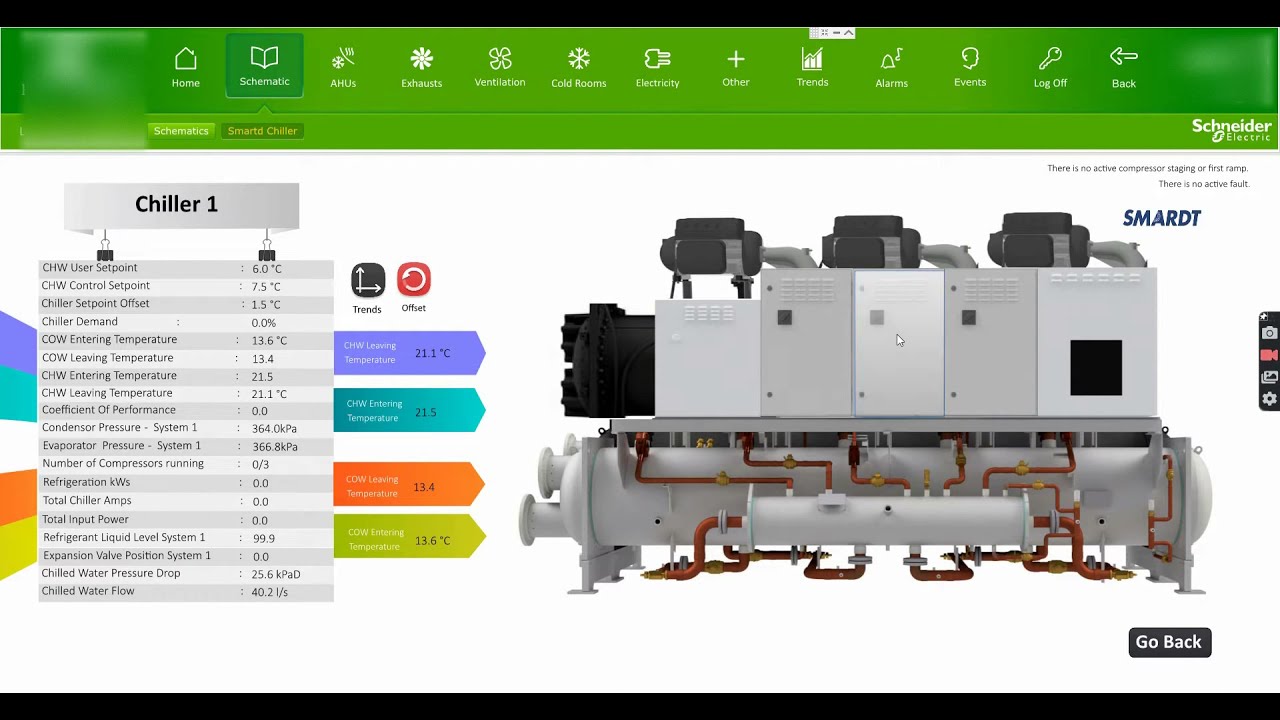The image size is (1280, 720).
Task: Select the CHW Entering Temperature table row
Action: pos(186,376)
